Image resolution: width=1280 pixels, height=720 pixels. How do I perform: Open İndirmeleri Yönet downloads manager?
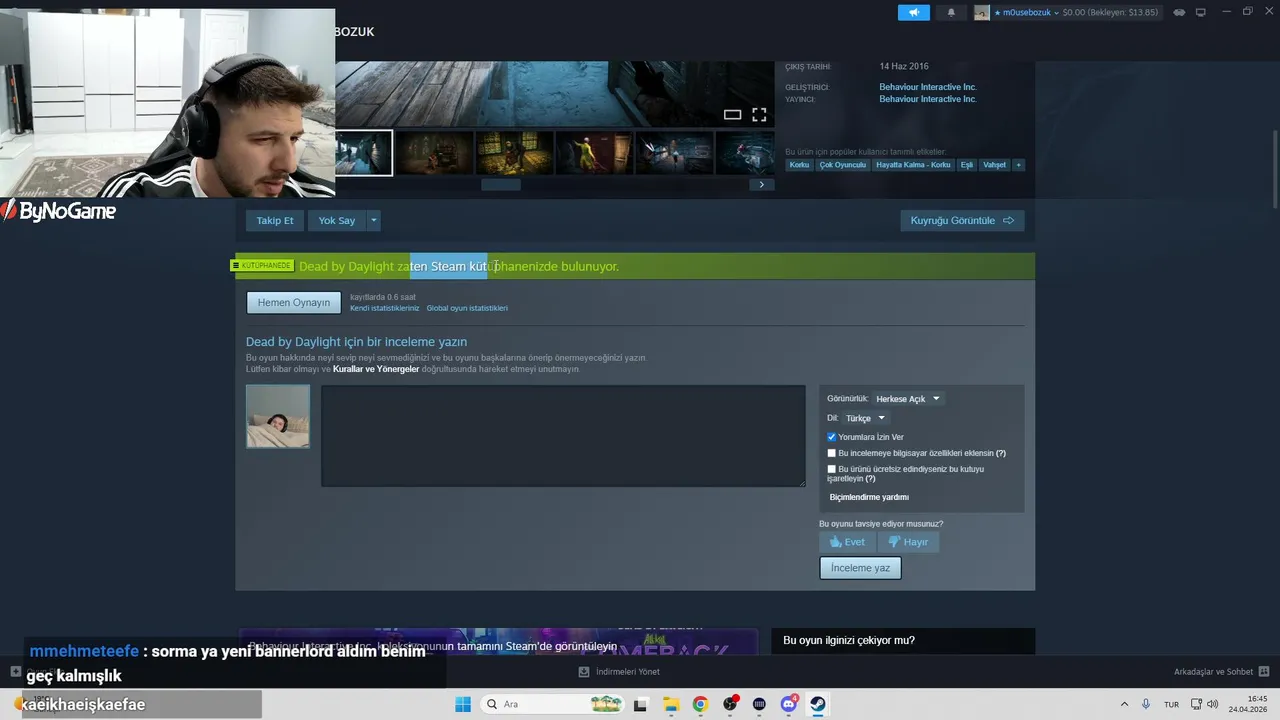[619, 672]
